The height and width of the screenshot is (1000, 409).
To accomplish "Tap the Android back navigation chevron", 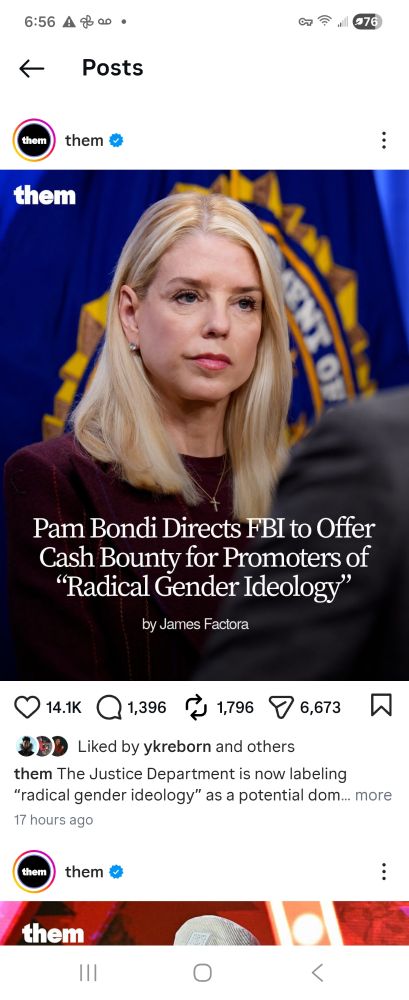I will (x=317, y=973).
